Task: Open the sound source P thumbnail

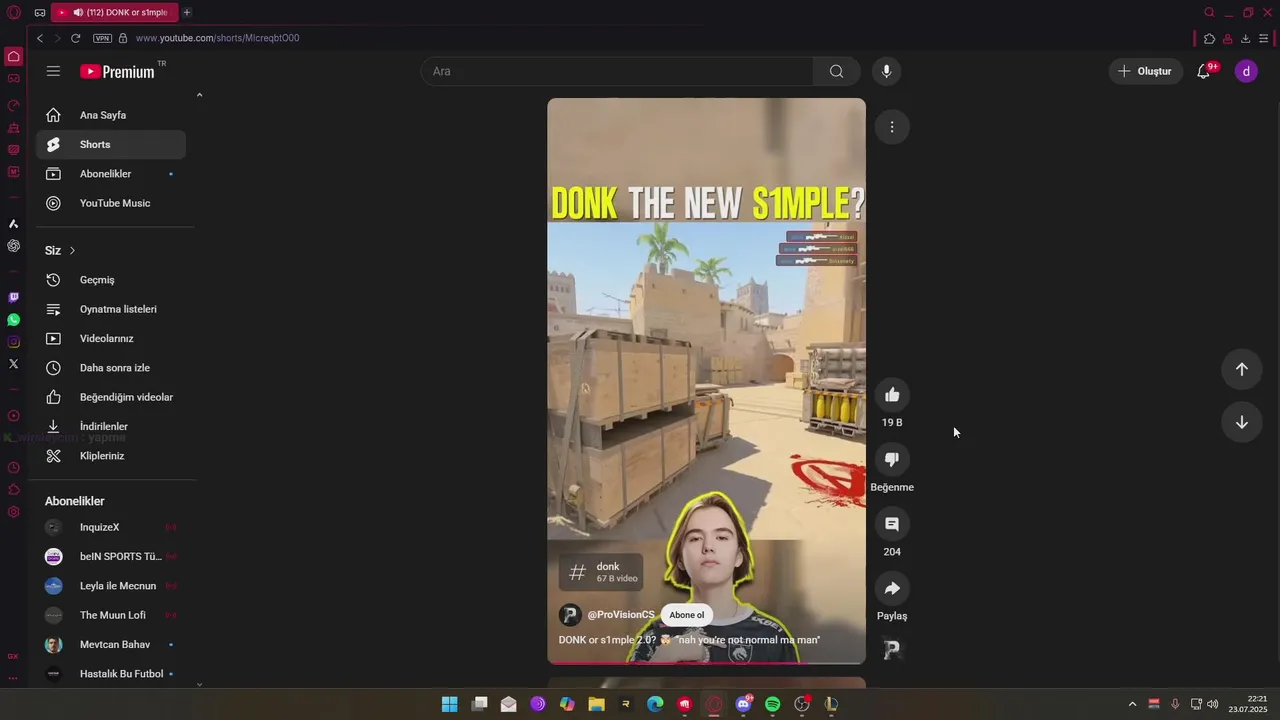Action: click(892, 650)
